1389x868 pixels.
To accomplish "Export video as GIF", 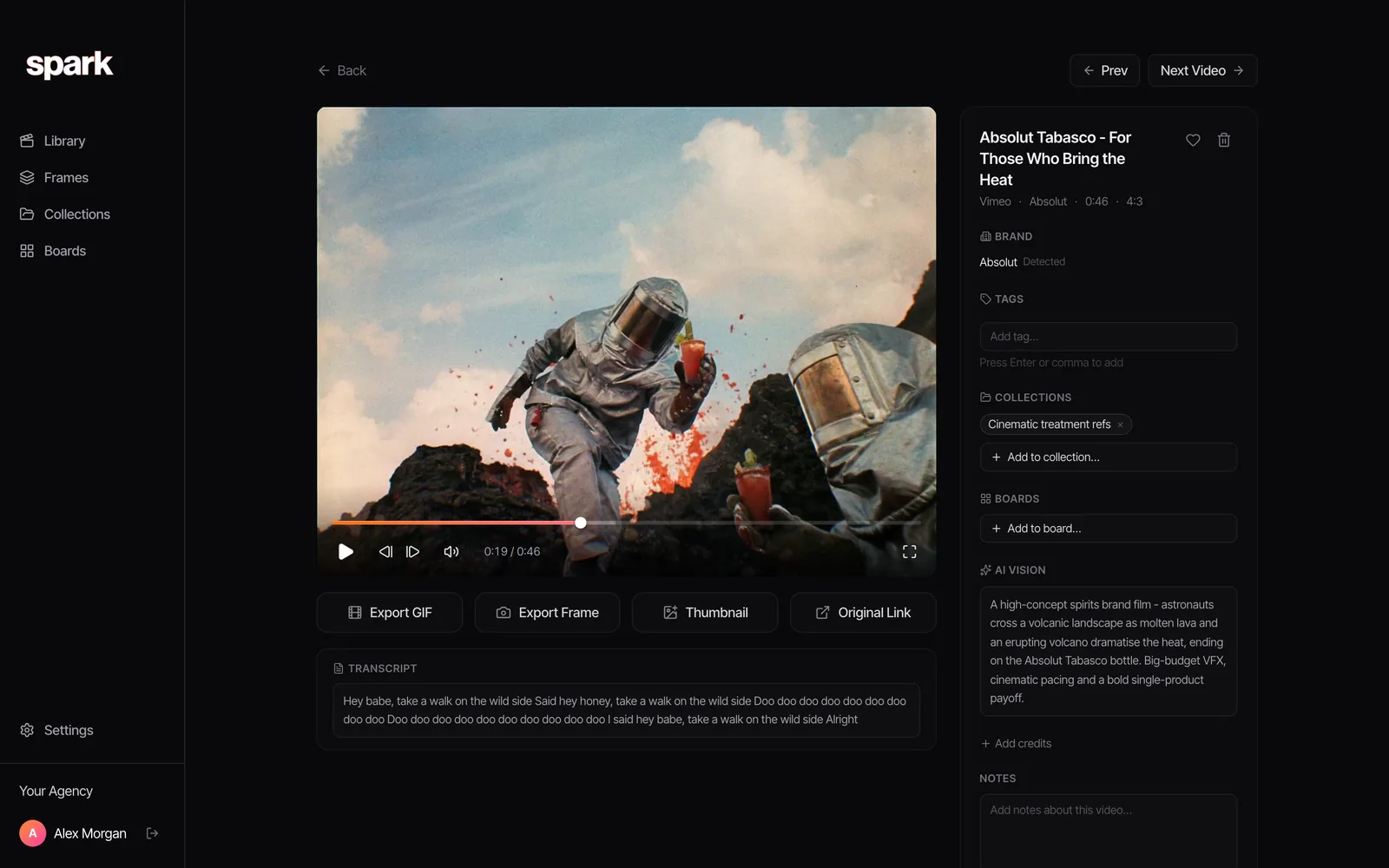I will point(390,613).
